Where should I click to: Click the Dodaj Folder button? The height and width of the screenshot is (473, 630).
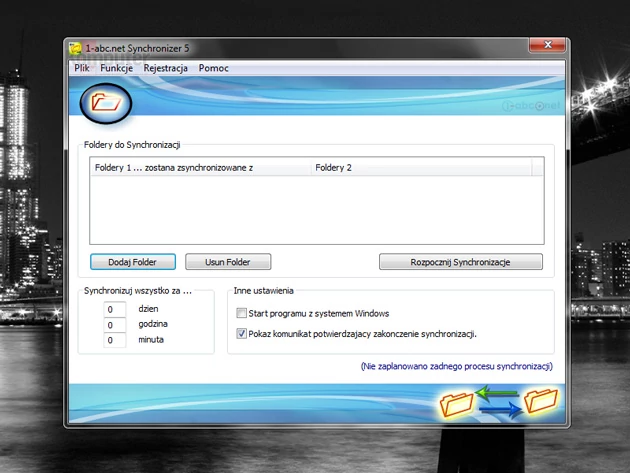click(x=133, y=262)
